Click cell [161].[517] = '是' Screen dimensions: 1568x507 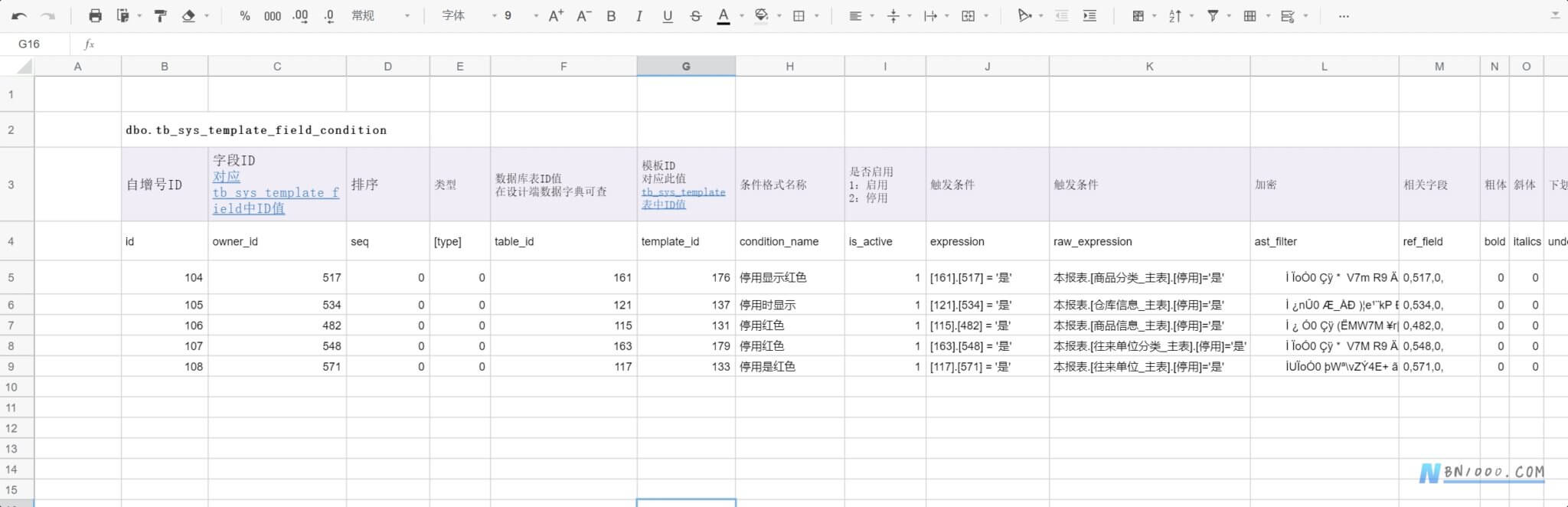click(x=987, y=277)
